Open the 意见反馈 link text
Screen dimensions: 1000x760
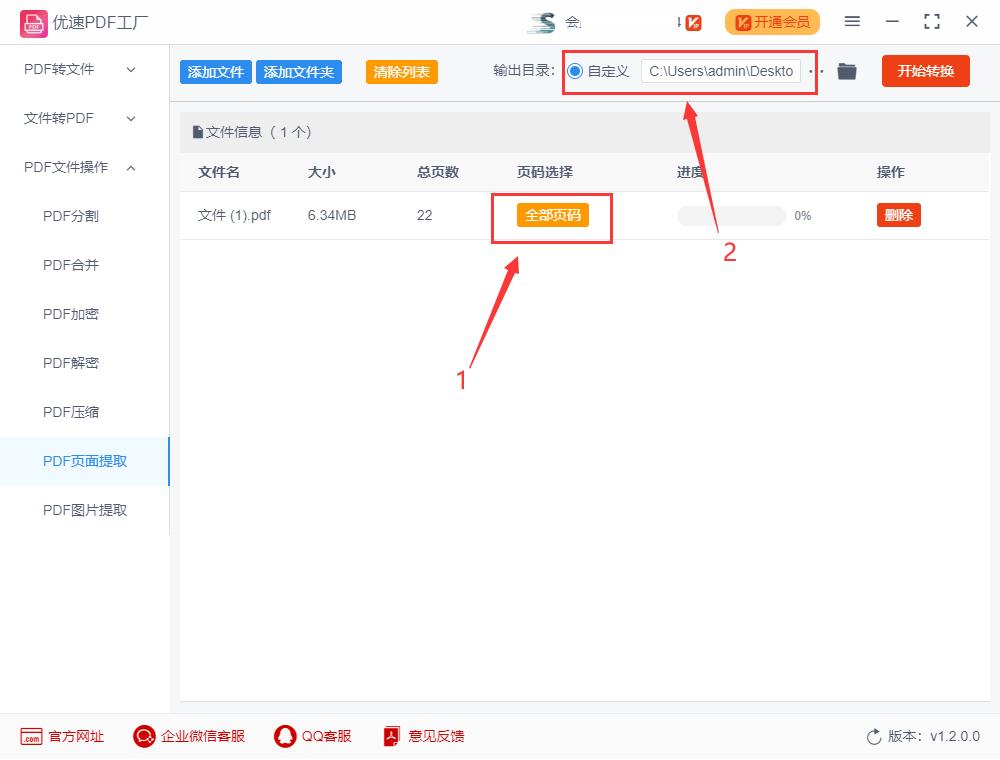pos(436,736)
